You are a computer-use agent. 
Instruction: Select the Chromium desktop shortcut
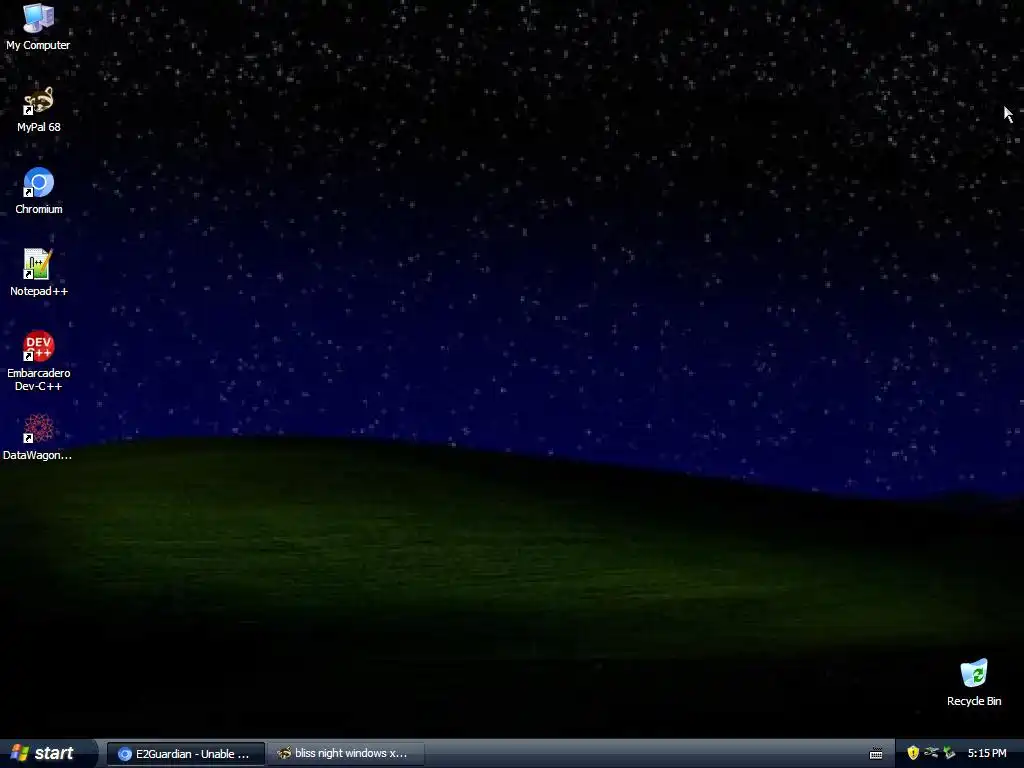(x=39, y=191)
